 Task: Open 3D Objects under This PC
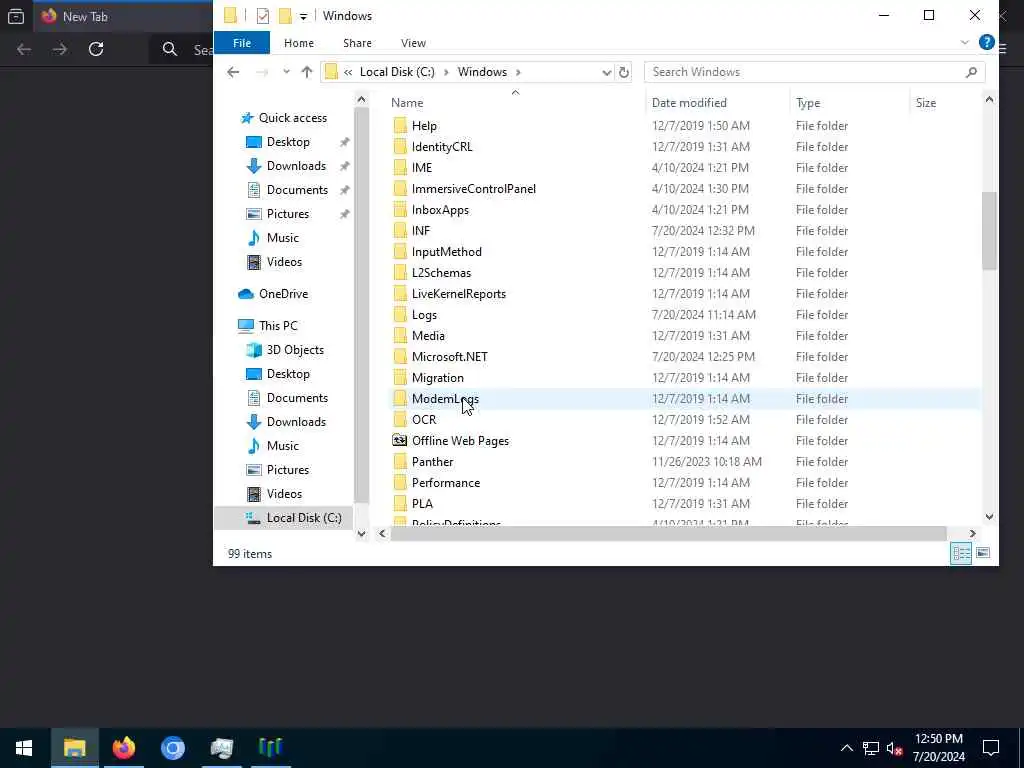click(295, 350)
